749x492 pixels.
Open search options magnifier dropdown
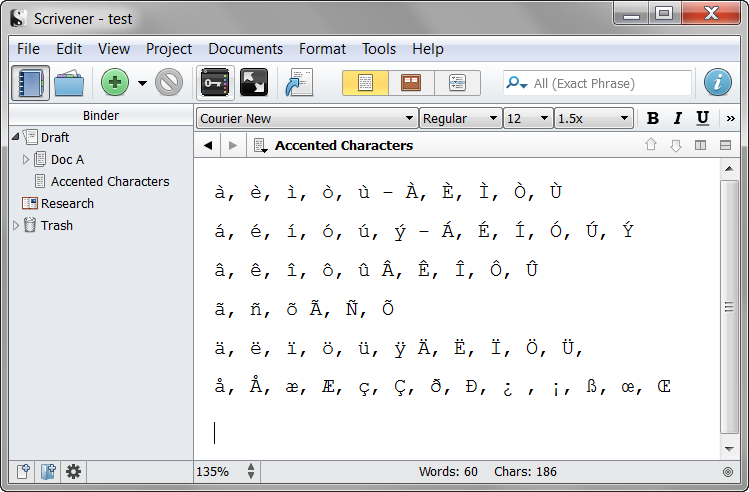(516, 83)
